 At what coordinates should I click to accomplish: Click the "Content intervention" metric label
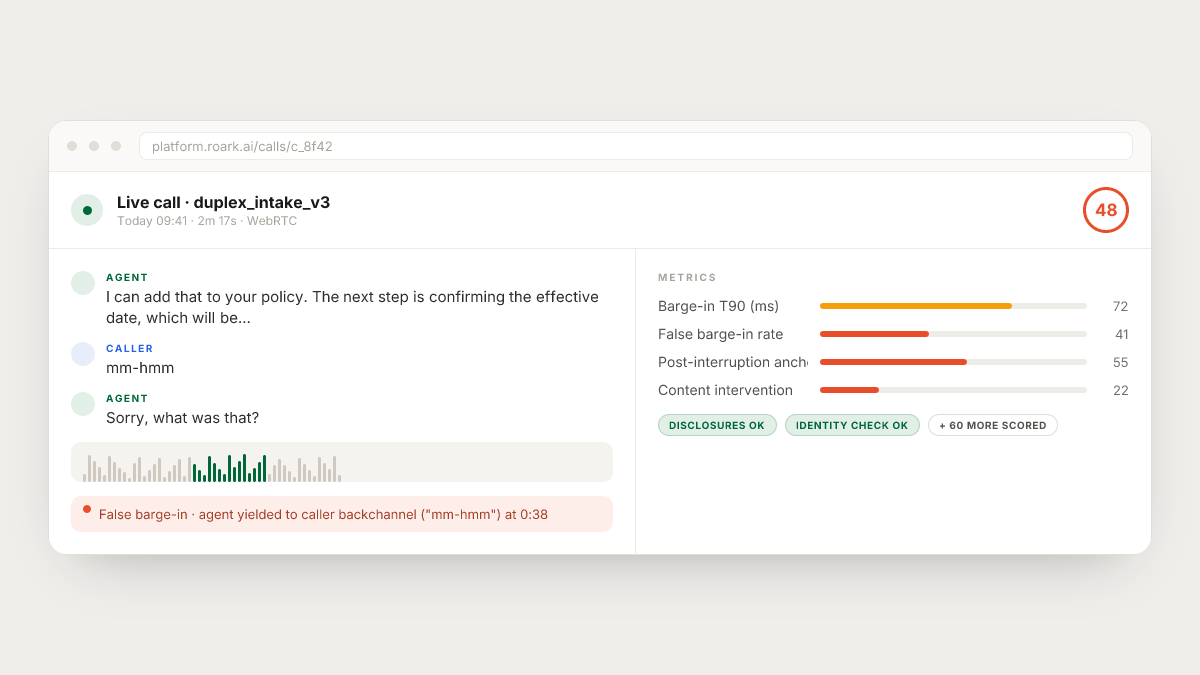click(725, 390)
